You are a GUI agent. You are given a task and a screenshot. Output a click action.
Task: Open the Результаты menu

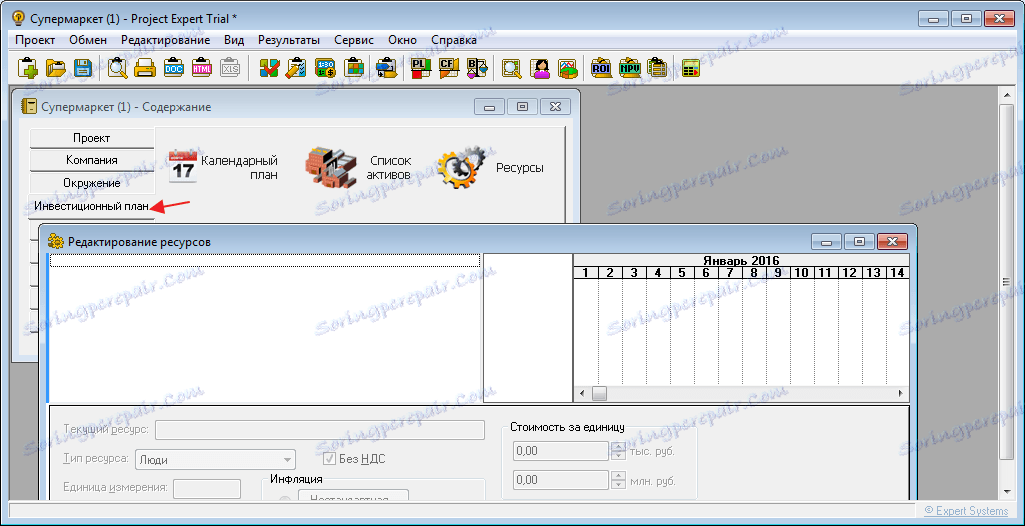[289, 40]
